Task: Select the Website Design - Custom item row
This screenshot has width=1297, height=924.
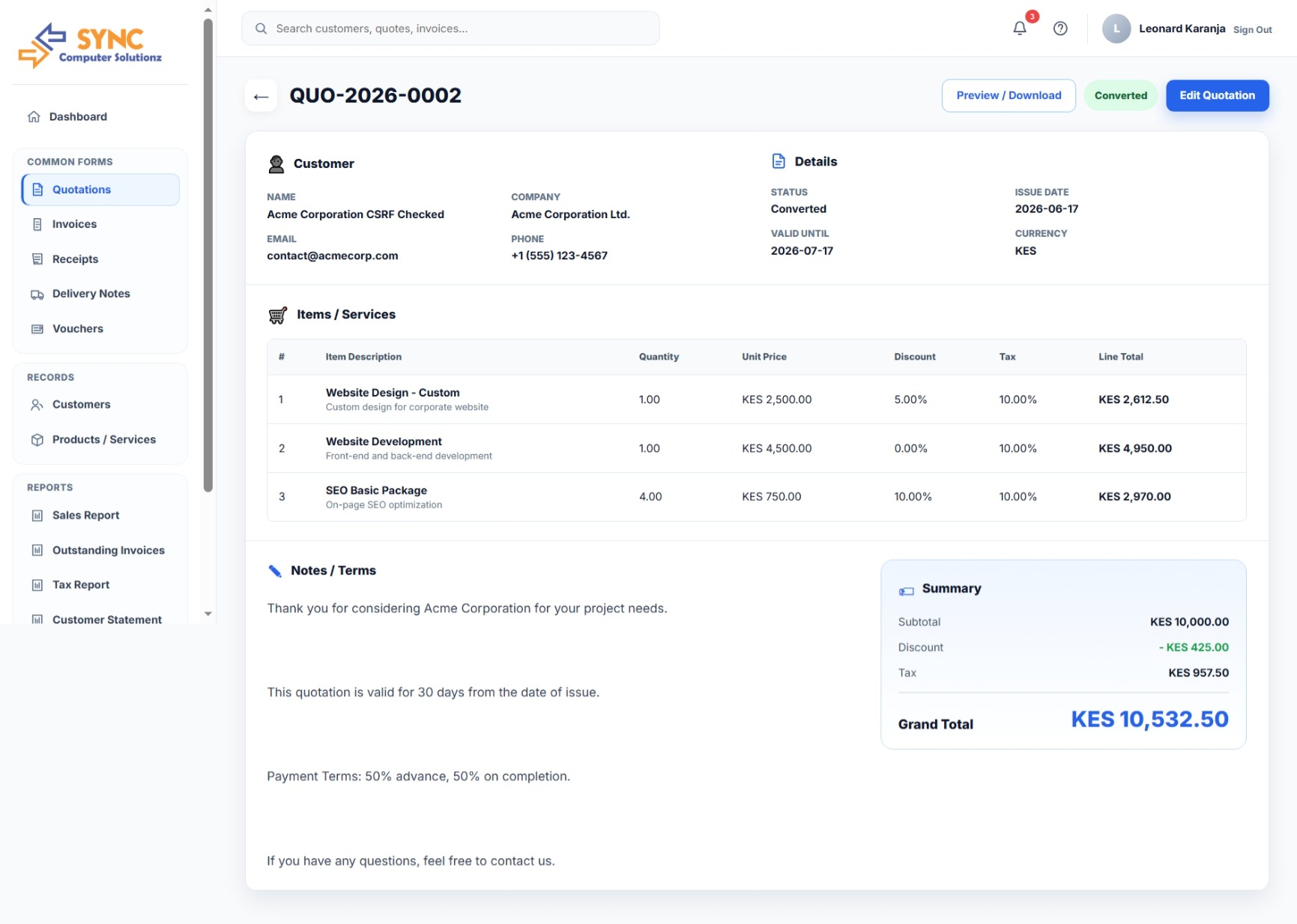Action: pyautogui.click(x=756, y=399)
